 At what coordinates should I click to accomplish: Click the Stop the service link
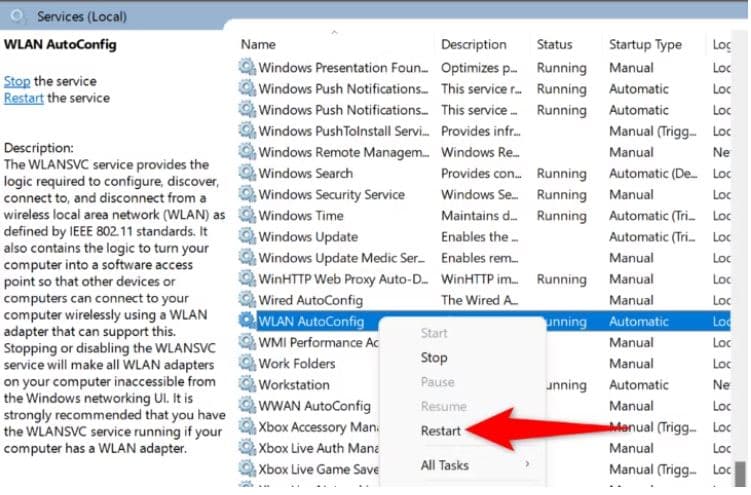click(17, 81)
